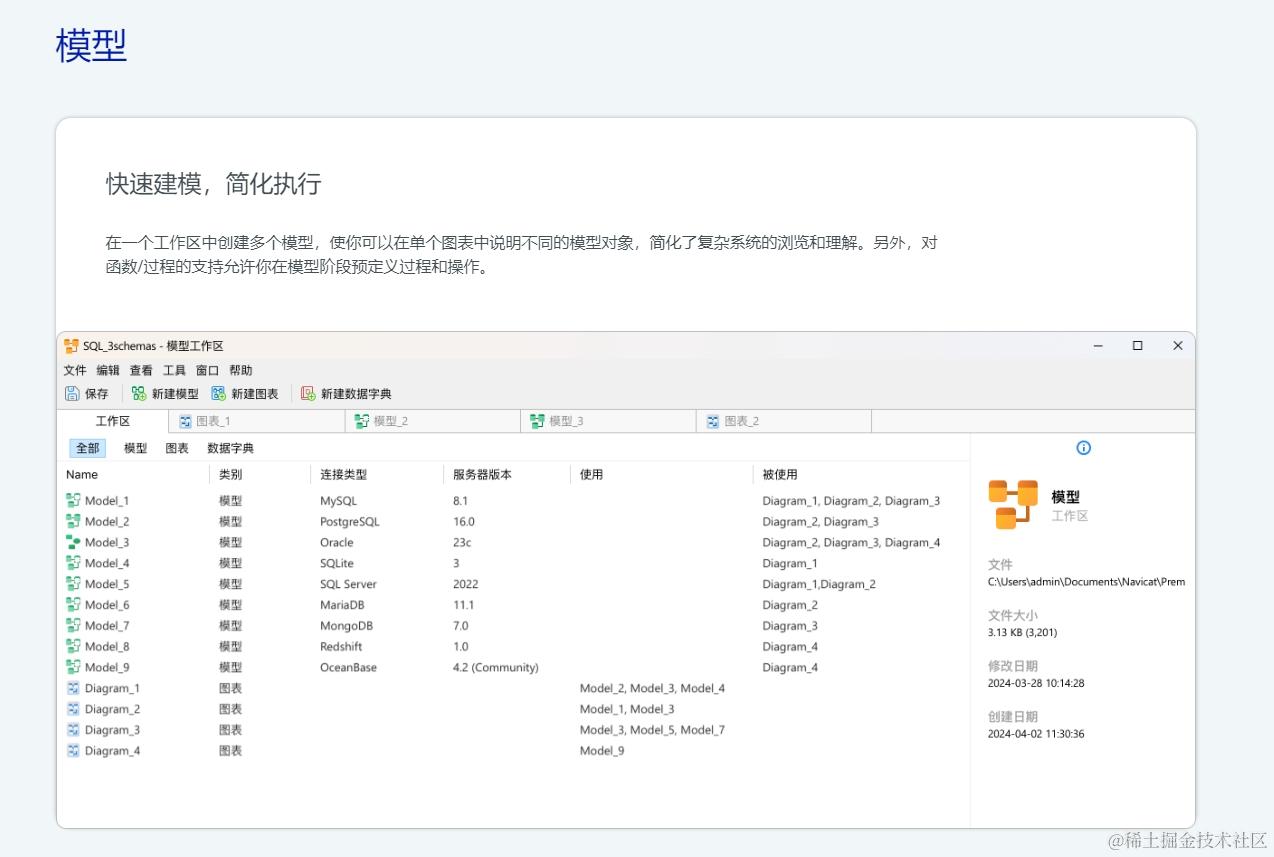Sort the list by the Name column header
Viewport: 1274px width, 857px height.
[81, 474]
